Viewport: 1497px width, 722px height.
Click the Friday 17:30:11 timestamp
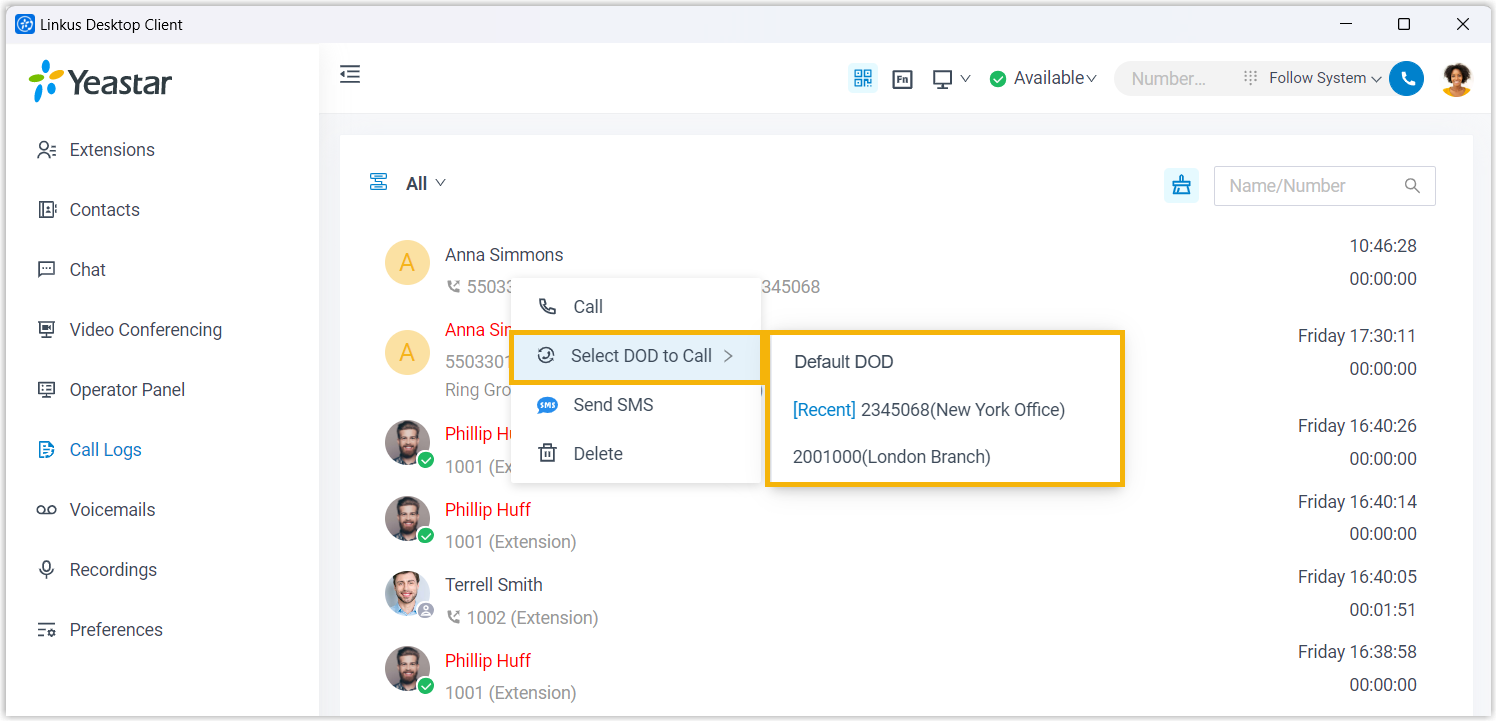(1357, 336)
